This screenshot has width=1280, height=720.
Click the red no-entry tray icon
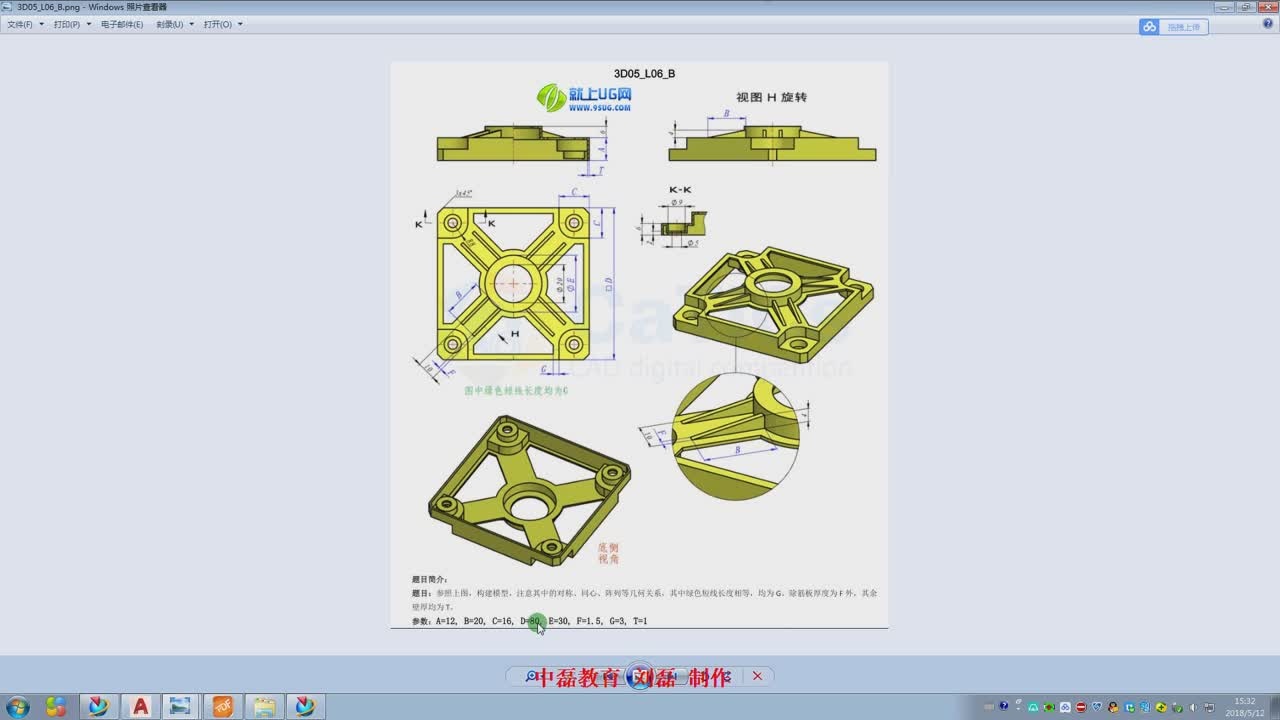pos(1081,707)
